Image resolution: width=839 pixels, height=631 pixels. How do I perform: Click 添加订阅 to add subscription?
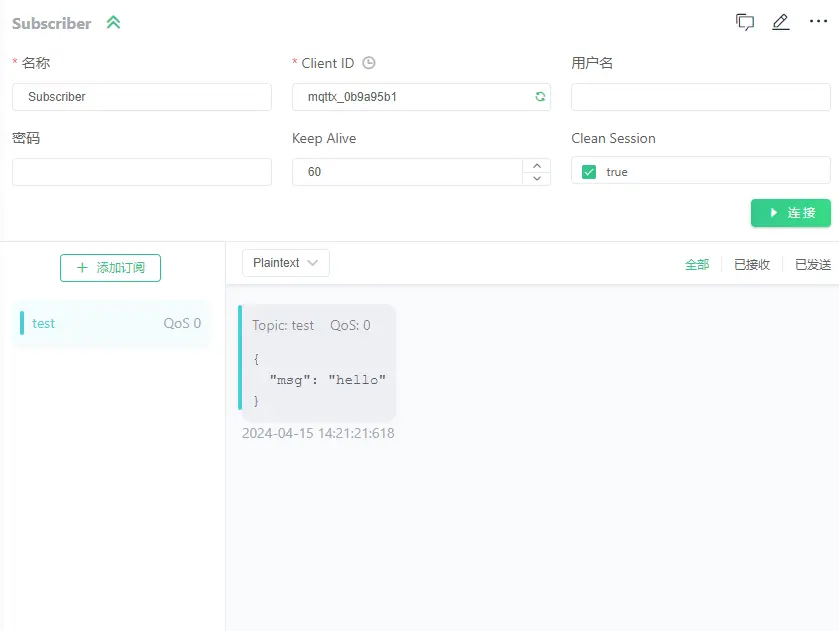coord(110,268)
